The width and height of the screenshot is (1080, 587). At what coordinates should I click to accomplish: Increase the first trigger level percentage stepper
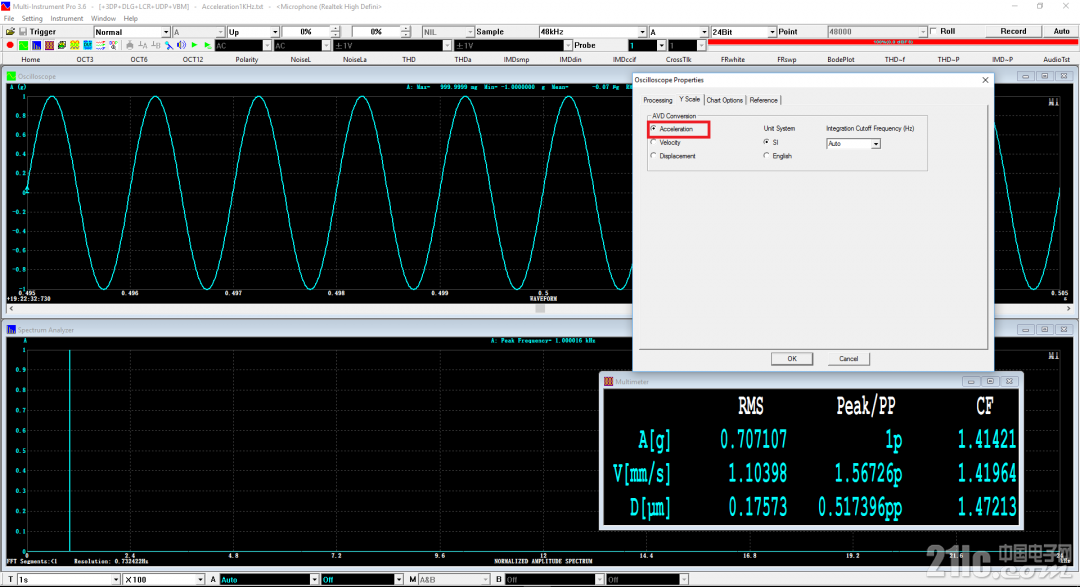tap(335, 29)
